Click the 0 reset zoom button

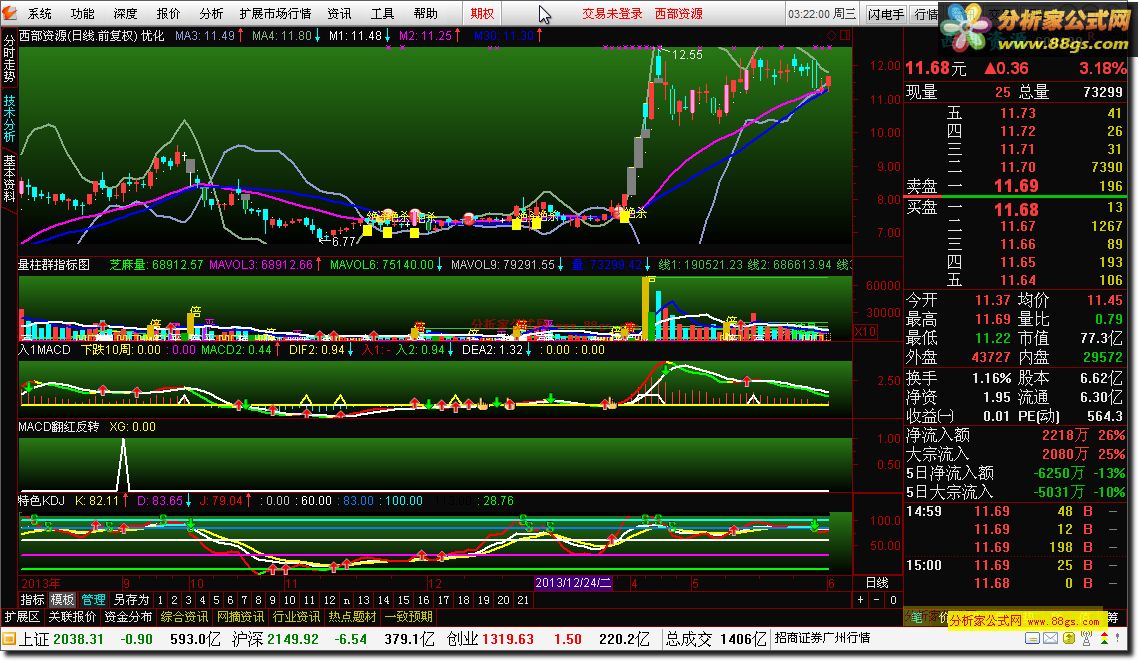(x=893, y=600)
